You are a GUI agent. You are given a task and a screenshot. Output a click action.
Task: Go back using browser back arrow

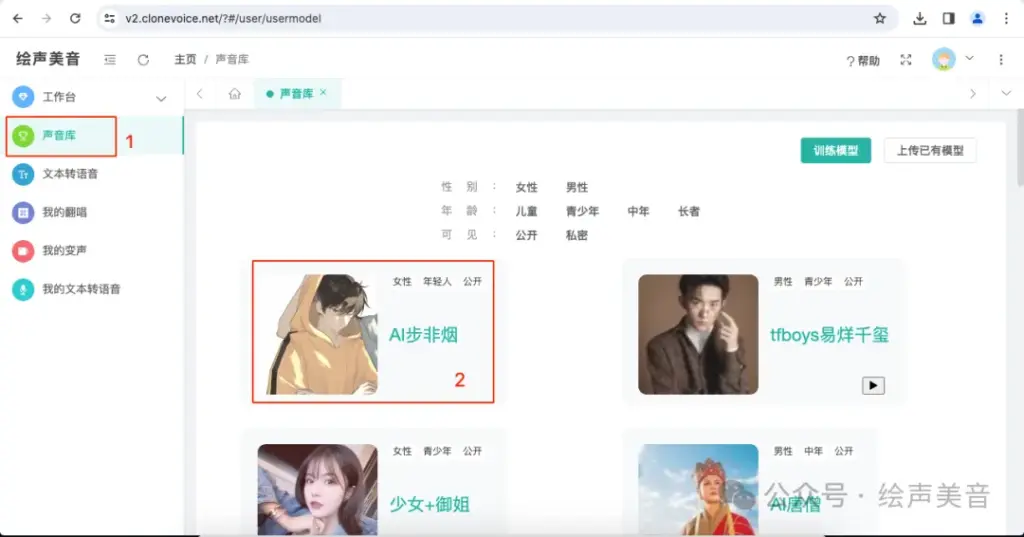(18, 18)
